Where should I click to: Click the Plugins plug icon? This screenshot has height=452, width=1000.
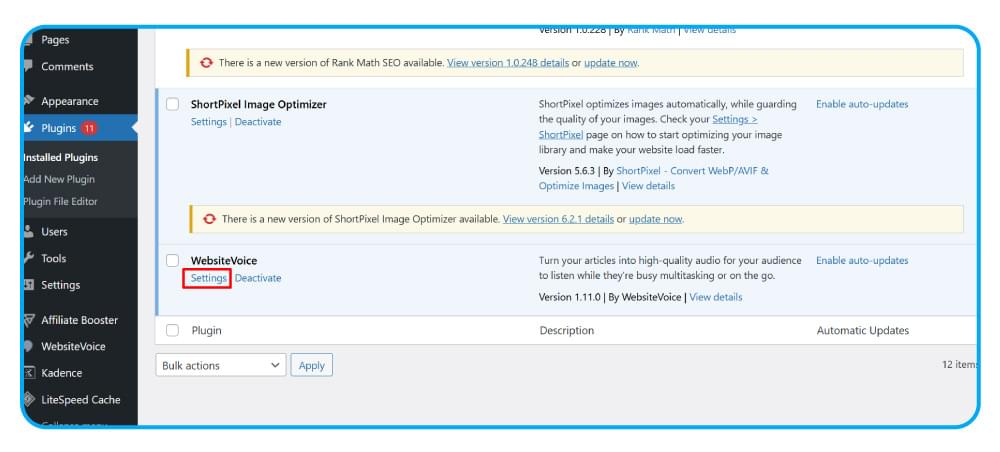click(x=28, y=128)
